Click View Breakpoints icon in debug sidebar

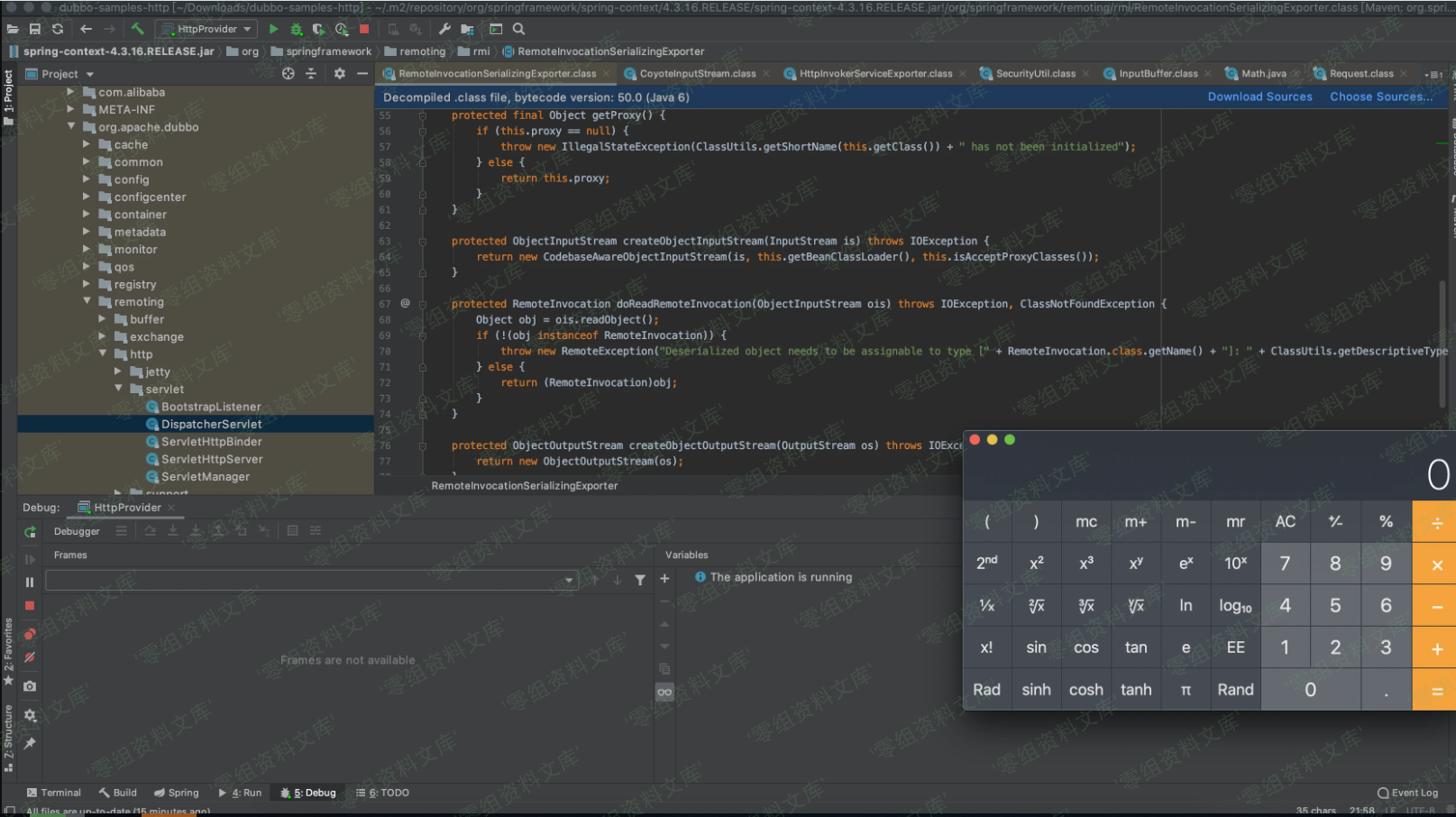pos(30,634)
